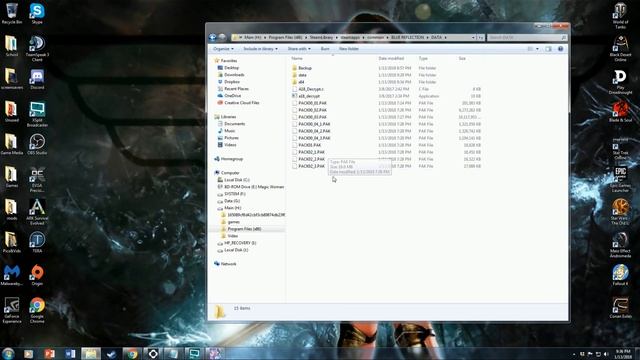Launch the Malwarebytes desktop shortcut

11,275
